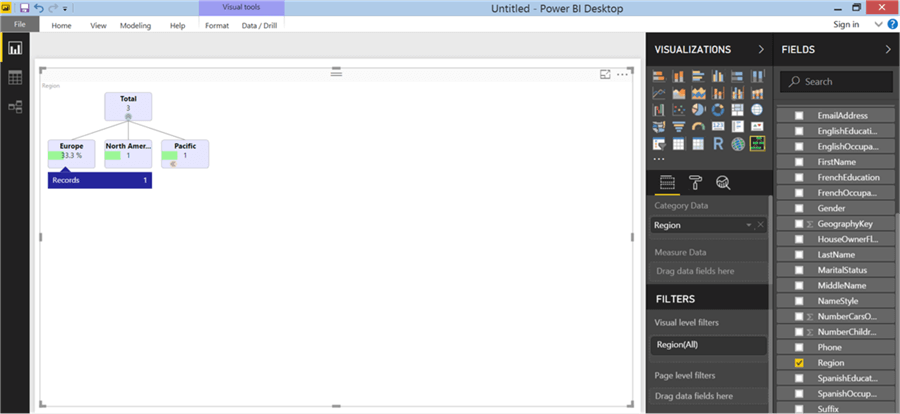Switch to Relationships view in left sidebar
Image resolution: width=900 pixels, height=414 pixels.
click(x=15, y=107)
